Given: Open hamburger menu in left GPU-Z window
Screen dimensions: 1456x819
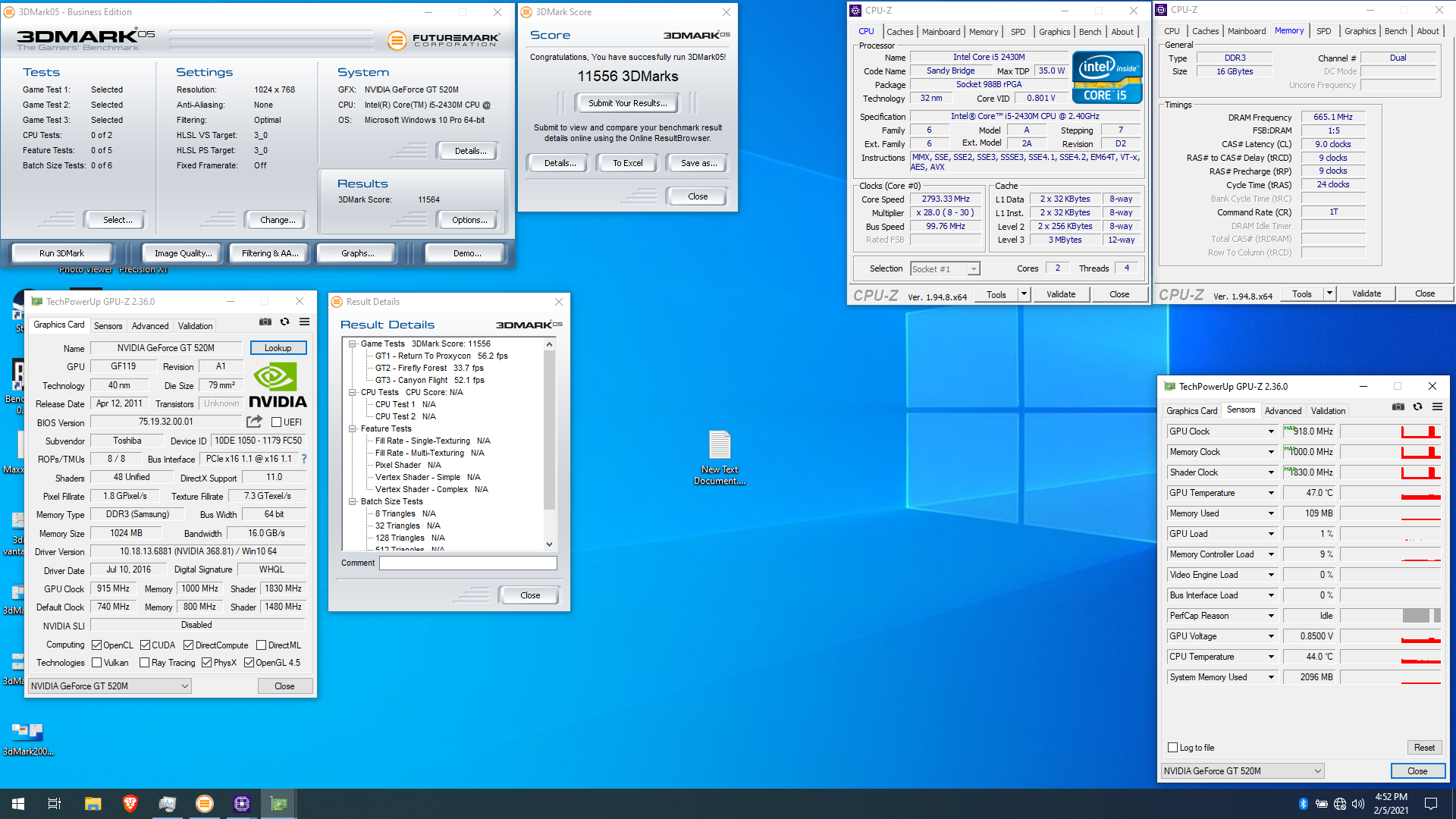Looking at the screenshot, I should [x=305, y=322].
